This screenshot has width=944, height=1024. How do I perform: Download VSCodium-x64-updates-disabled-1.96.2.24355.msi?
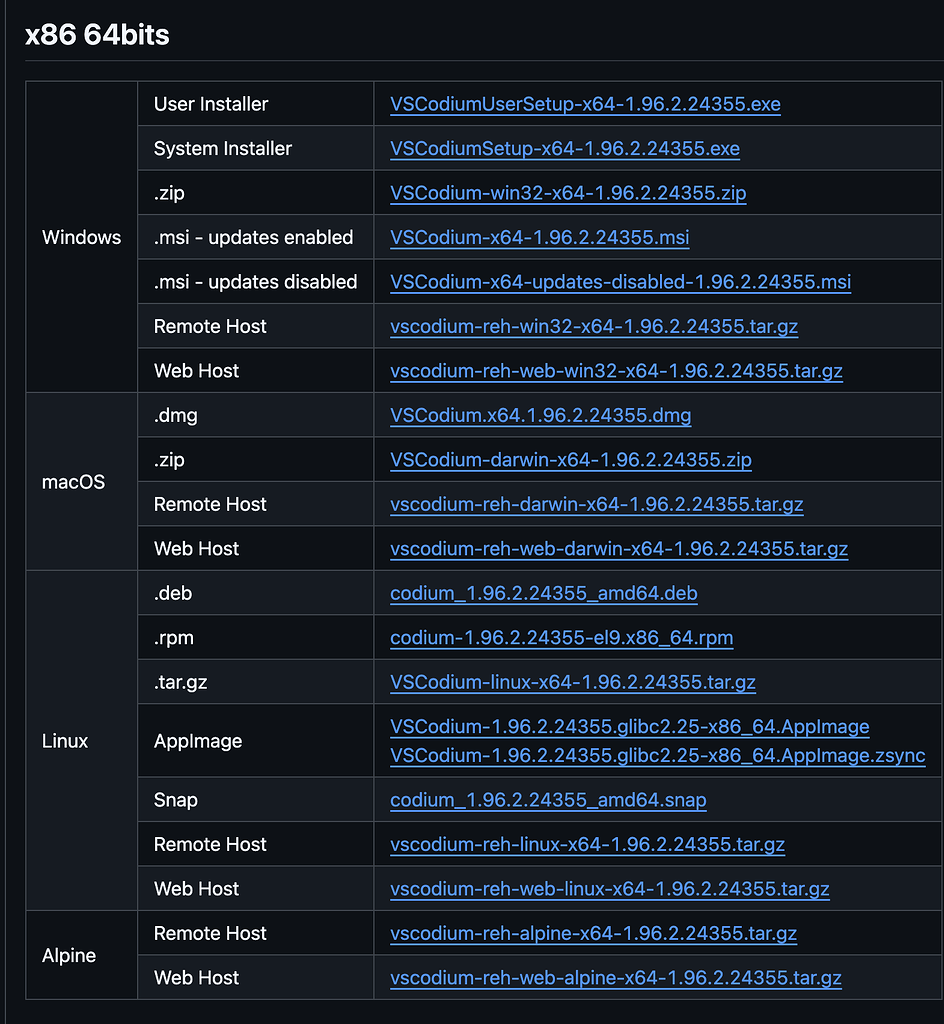tap(620, 282)
